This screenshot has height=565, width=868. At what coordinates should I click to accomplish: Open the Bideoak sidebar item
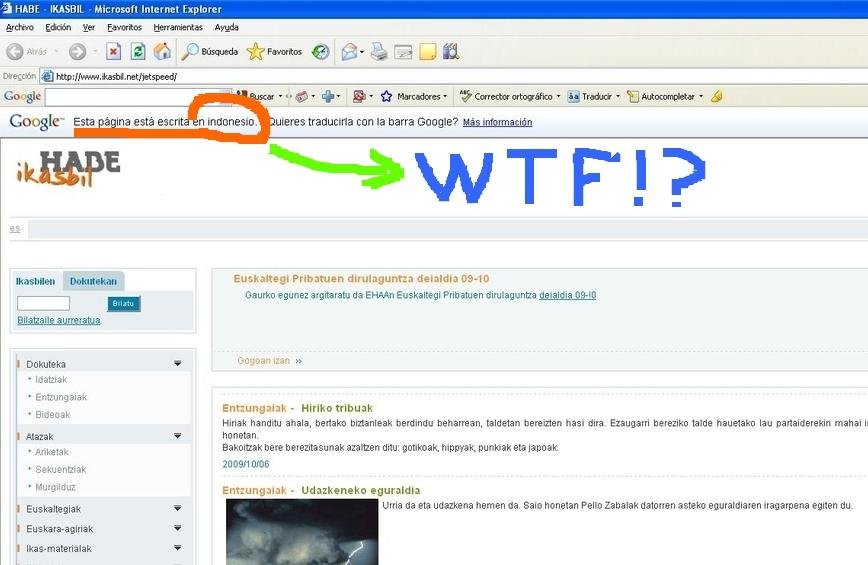[x=53, y=415]
